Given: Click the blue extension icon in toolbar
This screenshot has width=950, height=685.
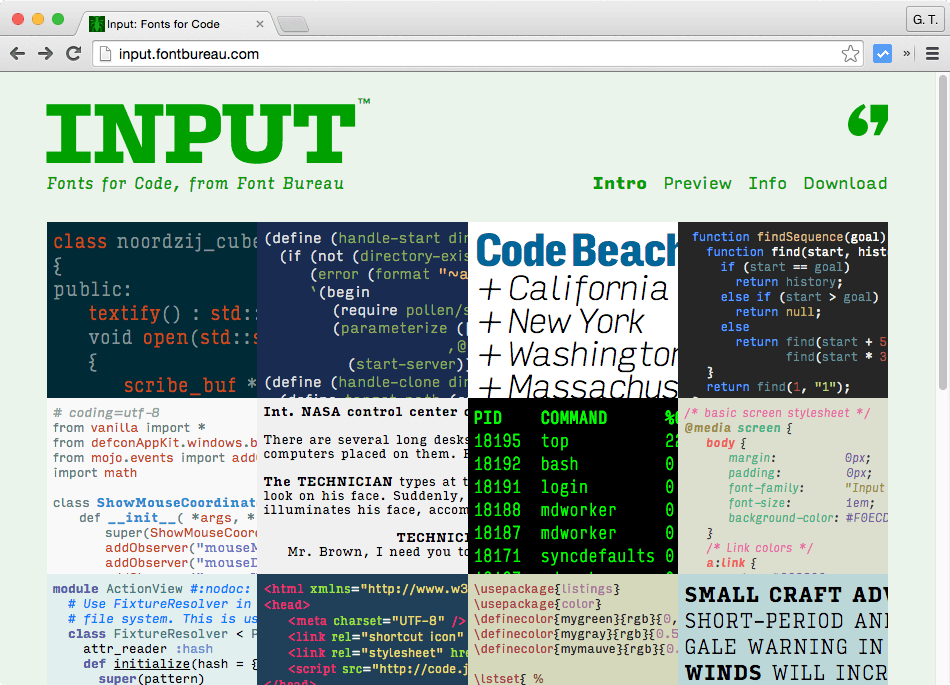Looking at the screenshot, I should [x=882, y=54].
